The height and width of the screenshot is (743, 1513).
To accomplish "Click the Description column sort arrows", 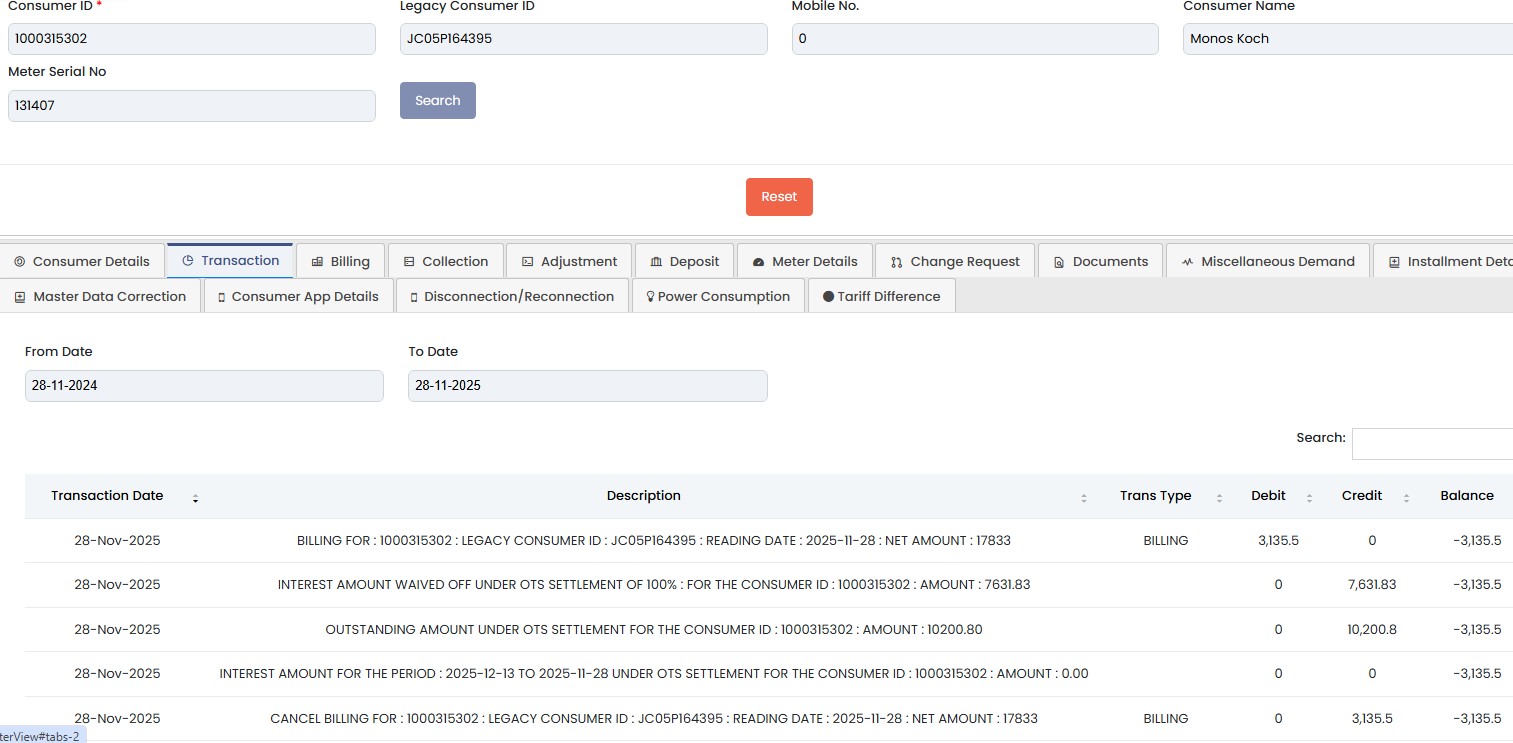I will click(x=1084, y=498).
